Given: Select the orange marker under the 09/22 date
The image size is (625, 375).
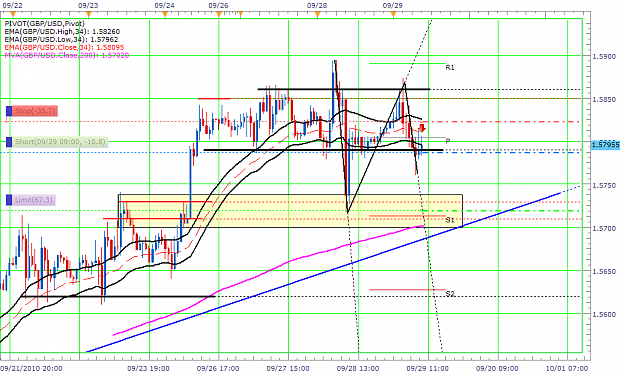Looking at the screenshot, I should [13, 14].
